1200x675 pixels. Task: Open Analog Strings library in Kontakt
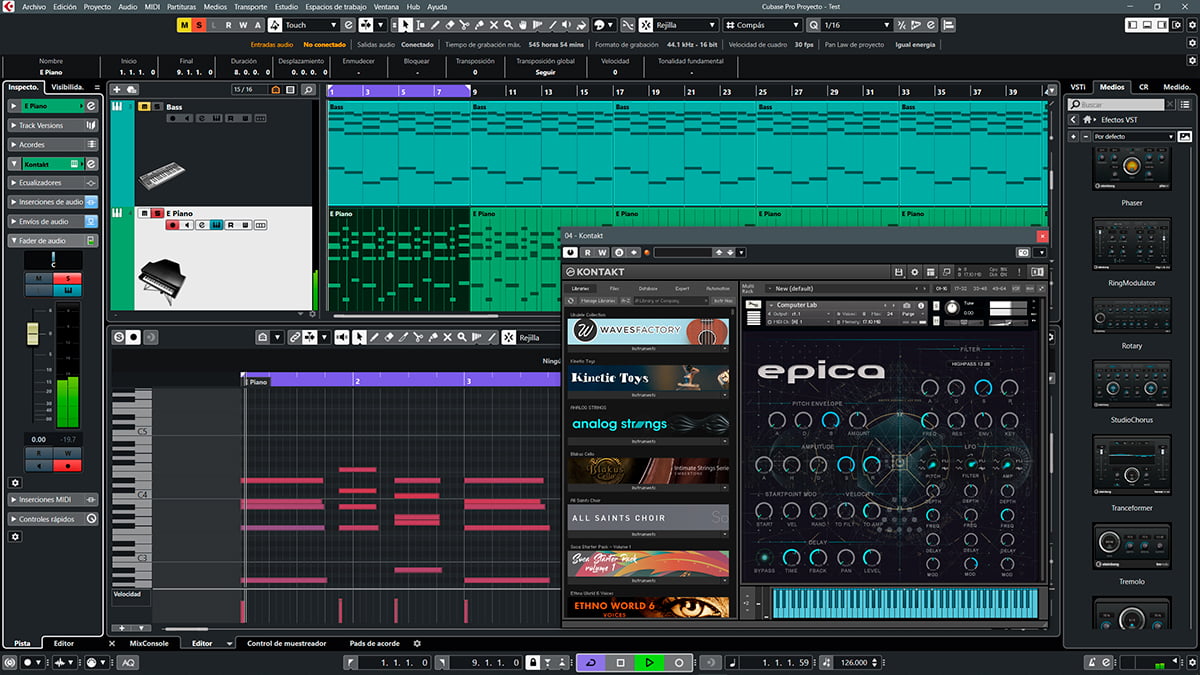tap(648, 424)
